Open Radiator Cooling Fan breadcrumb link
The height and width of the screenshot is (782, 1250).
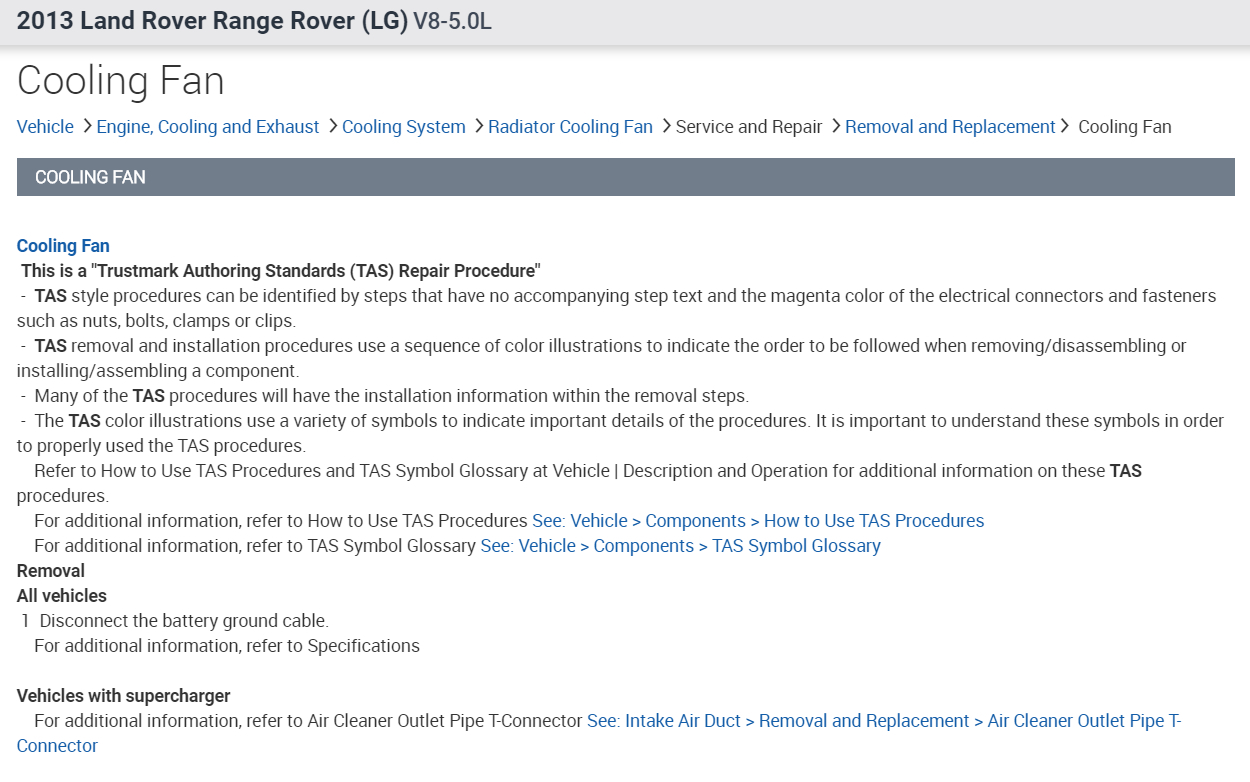pyautogui.click(x=570, y=127)
